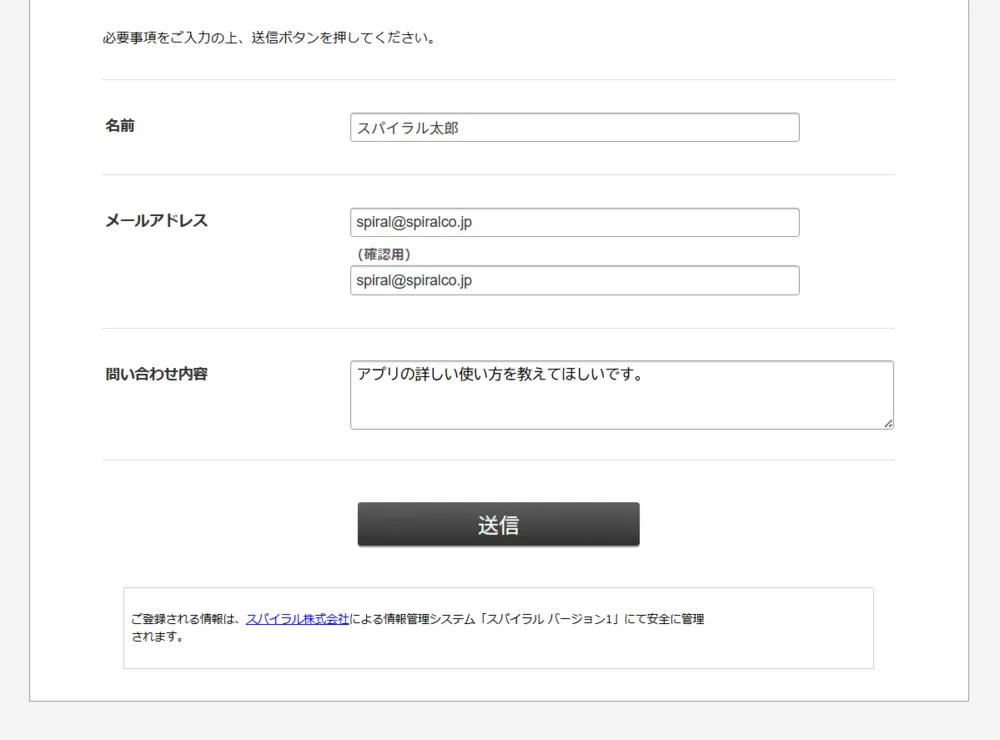Click 「スパイラル バージョン1」 text in notice

548,619
